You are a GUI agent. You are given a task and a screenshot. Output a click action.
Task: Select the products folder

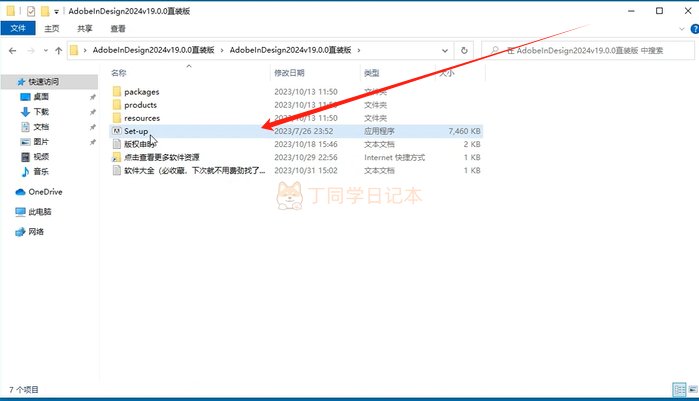point(140,105)
